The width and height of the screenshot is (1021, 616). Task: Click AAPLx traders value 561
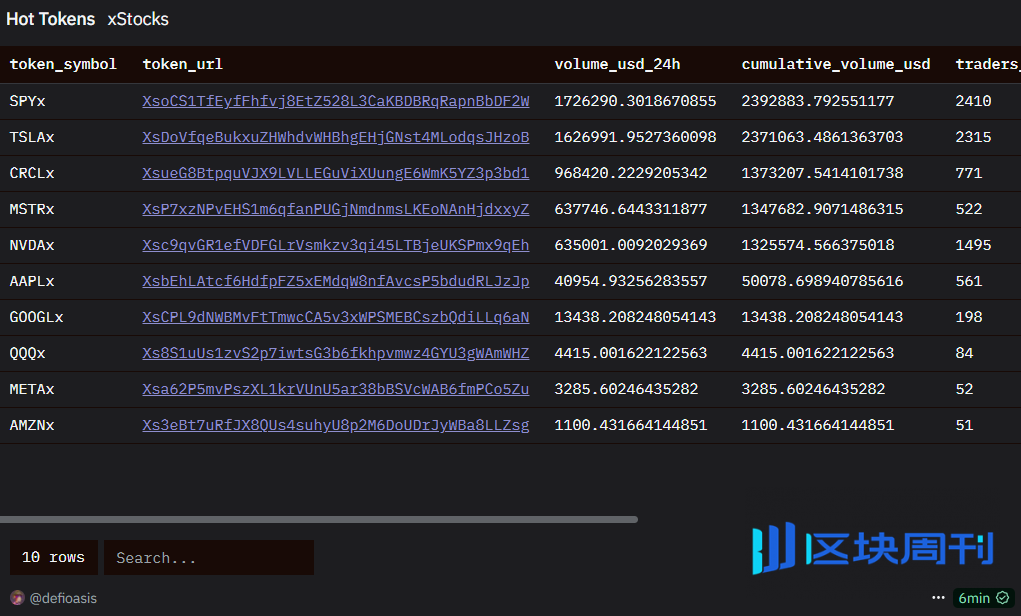(969, 281)
